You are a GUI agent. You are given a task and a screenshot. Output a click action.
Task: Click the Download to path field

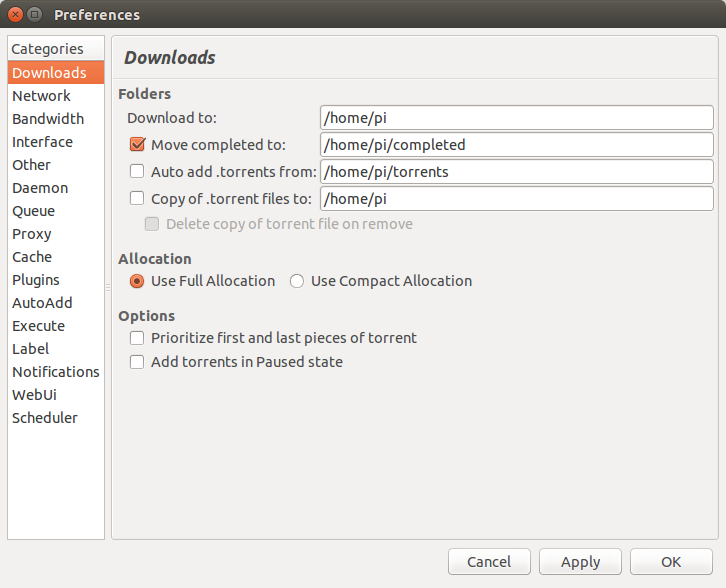click(x=516, y=118)
